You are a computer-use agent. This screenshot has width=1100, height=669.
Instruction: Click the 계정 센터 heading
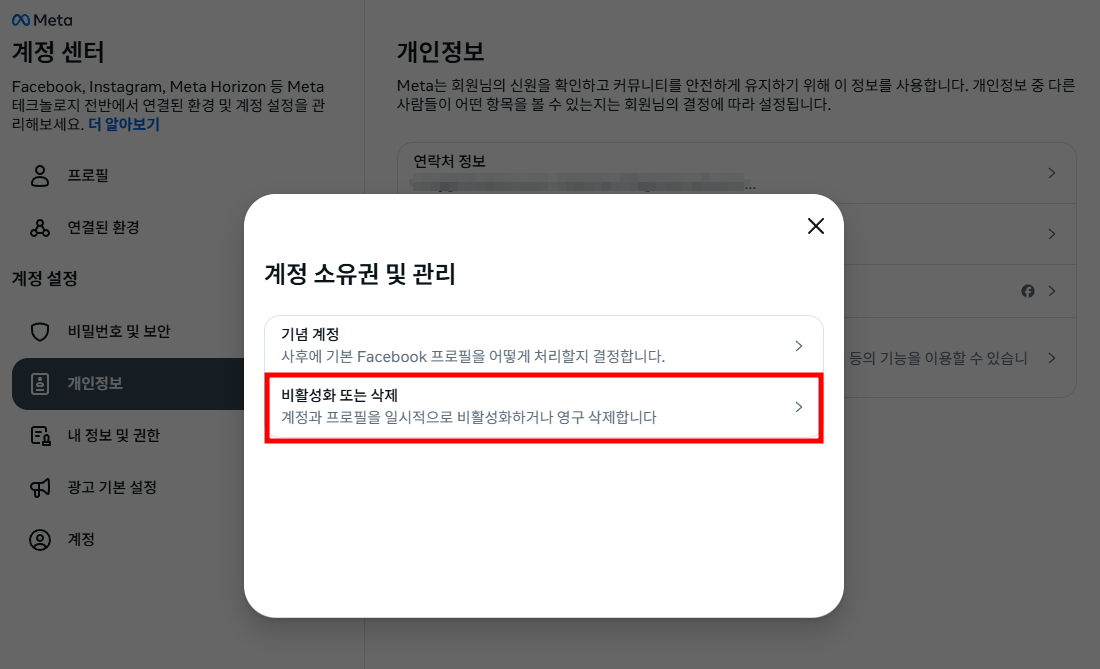pyautogui.click(x=58, y=52)
